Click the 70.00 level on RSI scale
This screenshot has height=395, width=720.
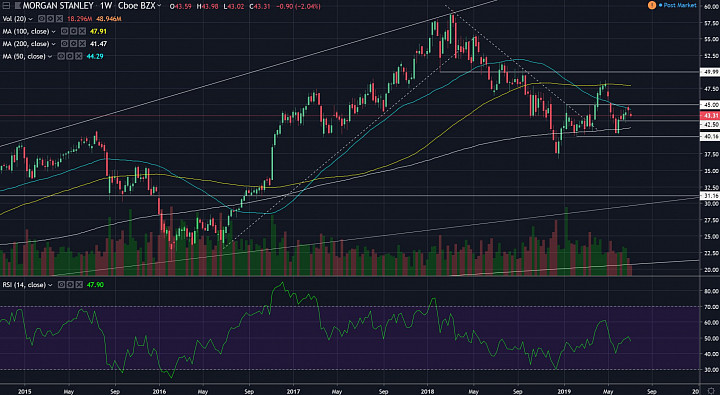pos(711,306)
